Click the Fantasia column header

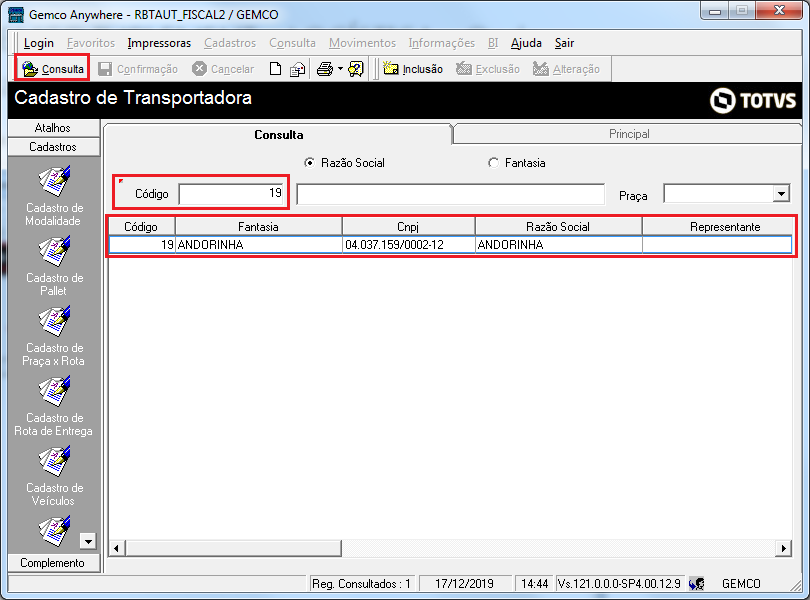click(x=258, y=226)
